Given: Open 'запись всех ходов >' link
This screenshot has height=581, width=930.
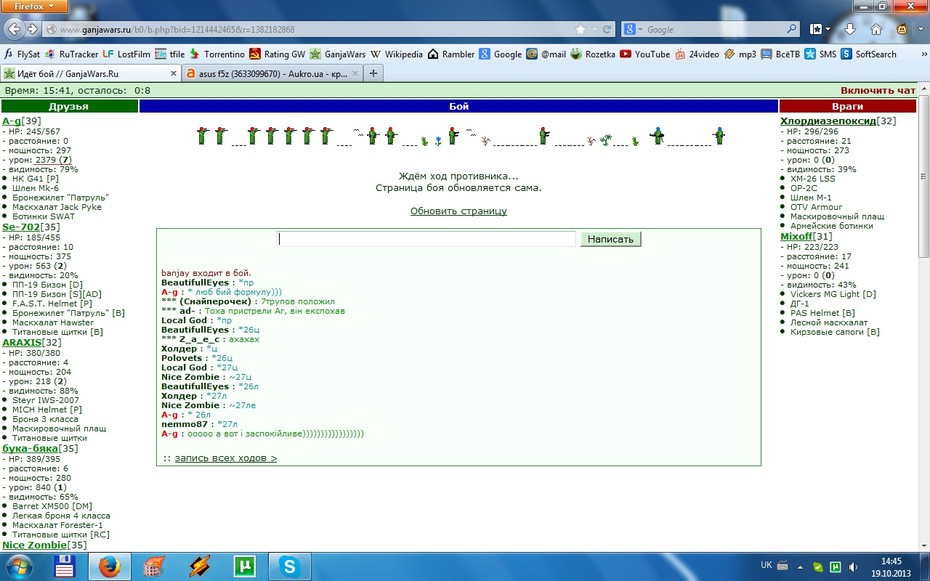Looking at the screenshot, I should [x=225, y=458].
